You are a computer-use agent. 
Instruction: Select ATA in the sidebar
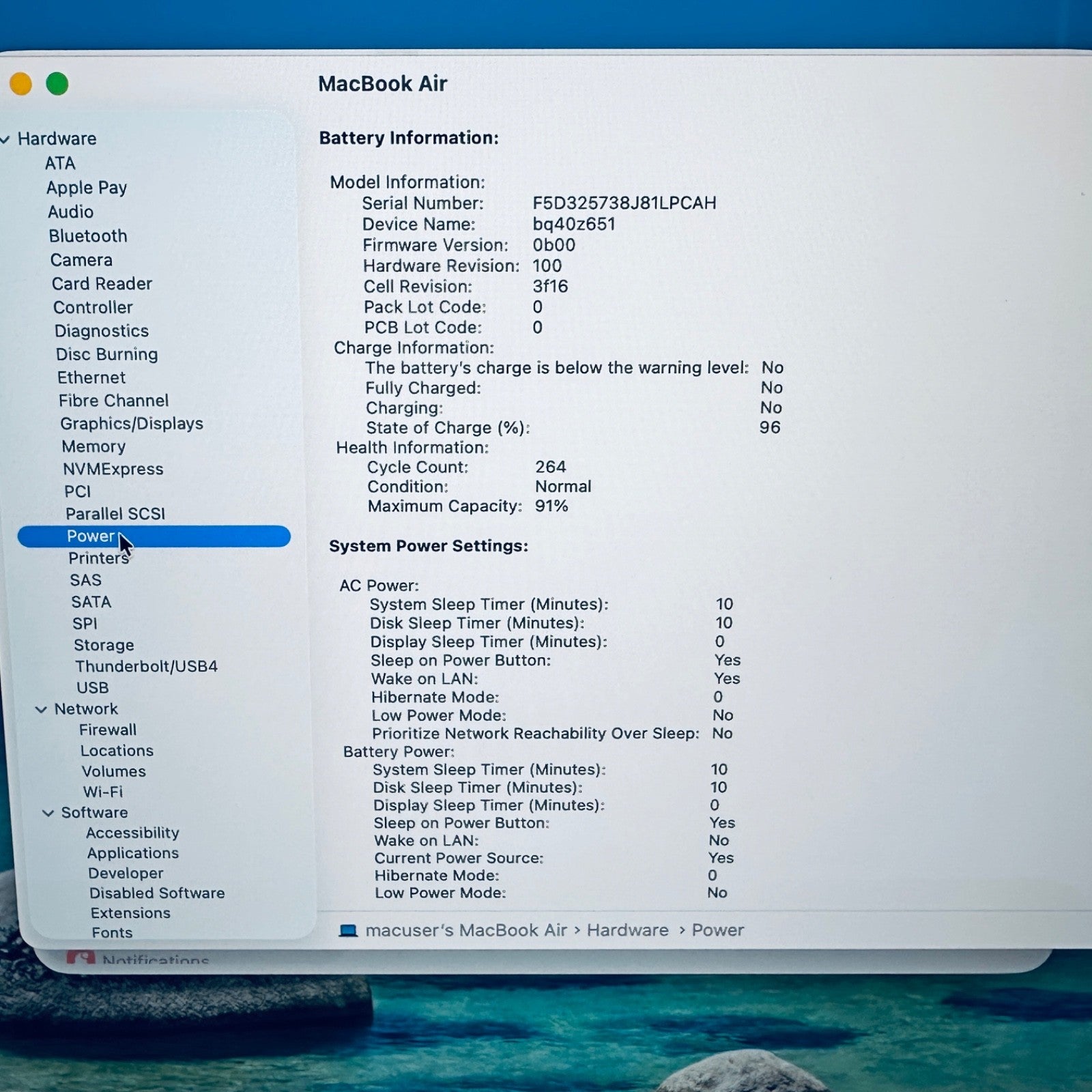pos(60,163)
